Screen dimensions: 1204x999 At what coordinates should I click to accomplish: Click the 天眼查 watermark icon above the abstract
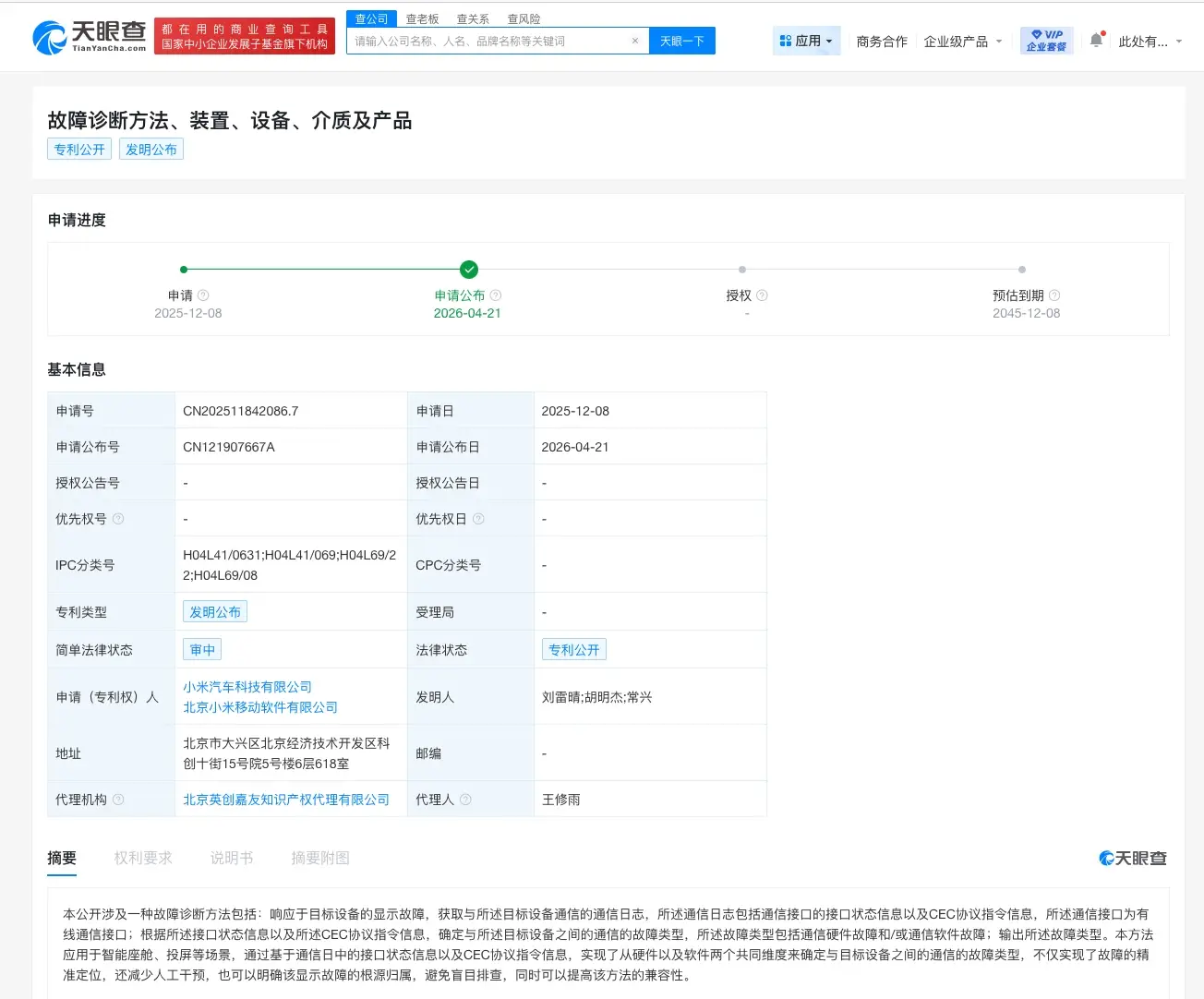click(1106, 858)
